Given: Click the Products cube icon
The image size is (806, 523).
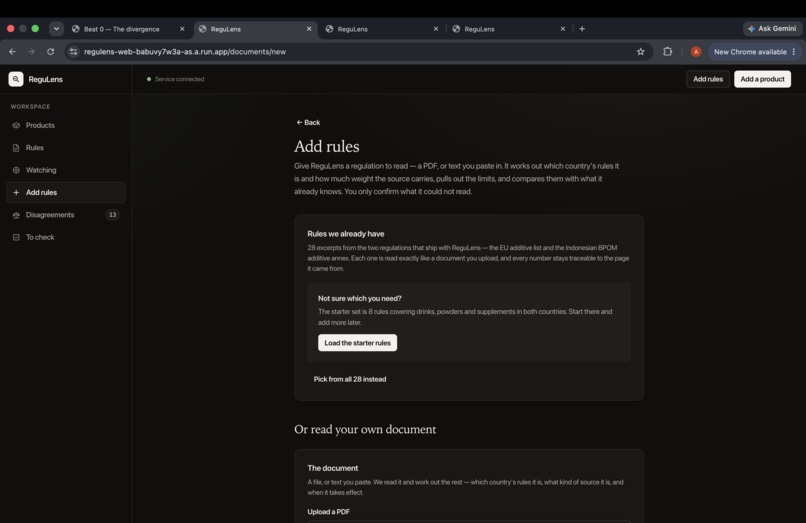Looking at the screenshot, I should [x=16, y=125].
